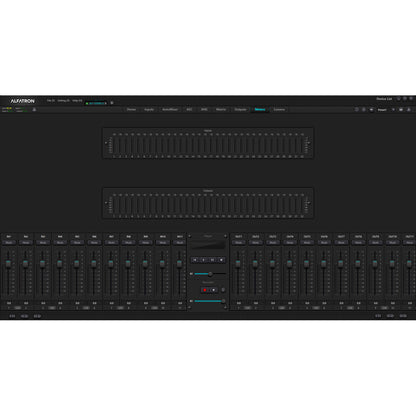Viewport: 416px width, 416px height.
Task: Click the plus icon next to the device tab
Action: [112, 103]
